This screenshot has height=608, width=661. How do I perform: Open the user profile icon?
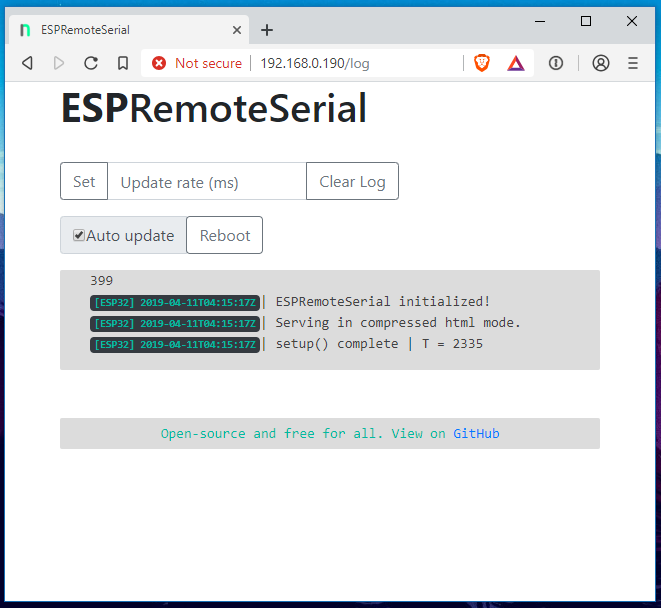(601, 63)
